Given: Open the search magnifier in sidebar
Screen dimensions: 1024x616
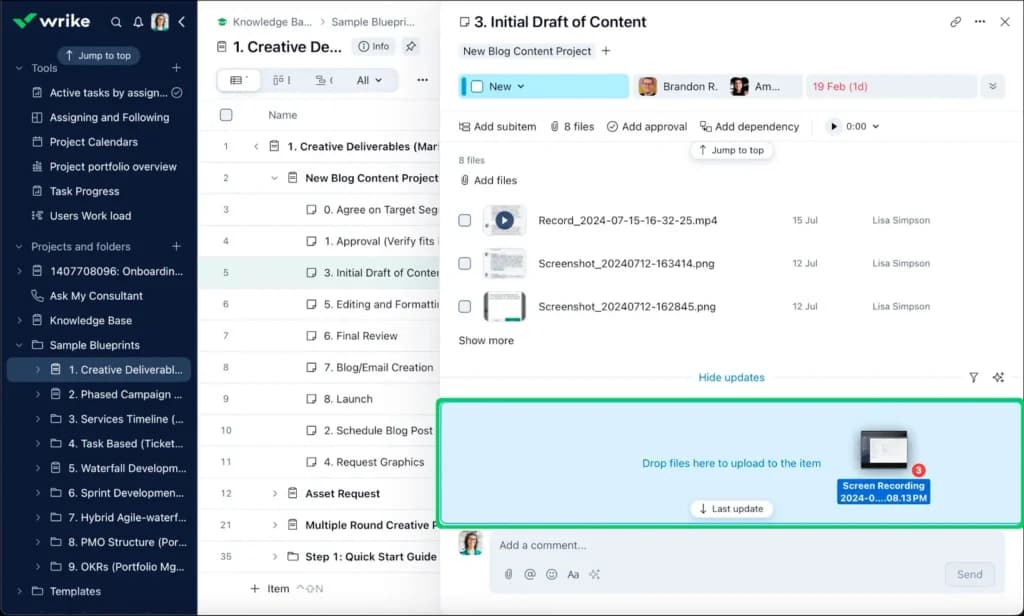Looking at the screenshot, I should click(116, 22).
